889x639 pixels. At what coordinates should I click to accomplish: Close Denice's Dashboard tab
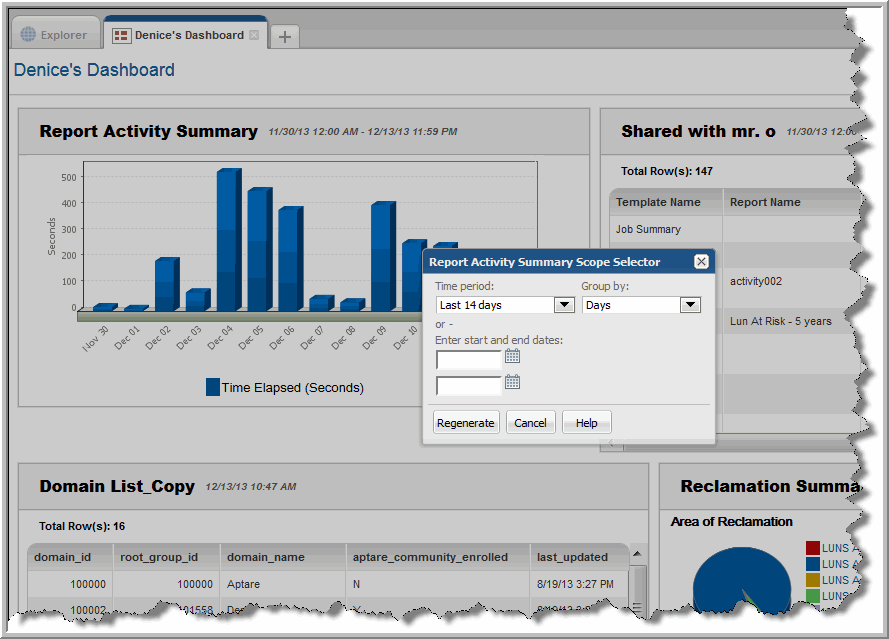(254, 35)
